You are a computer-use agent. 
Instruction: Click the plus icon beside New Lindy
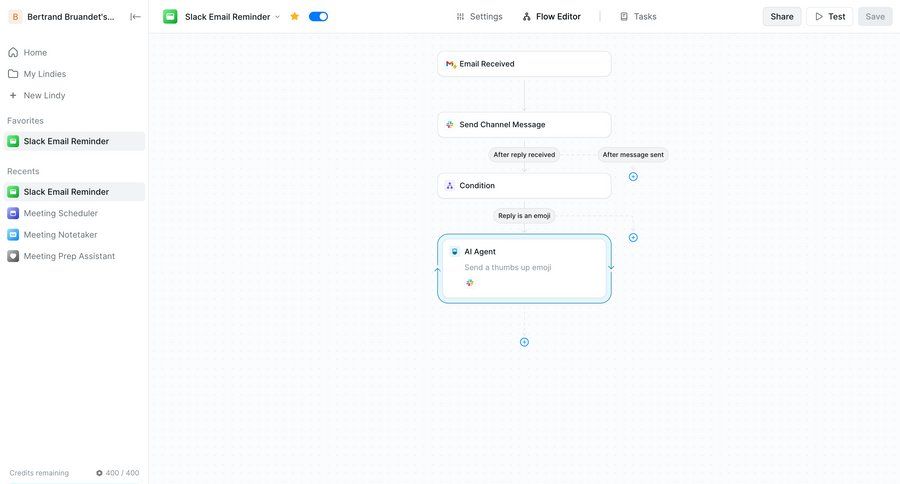[13, 95]
